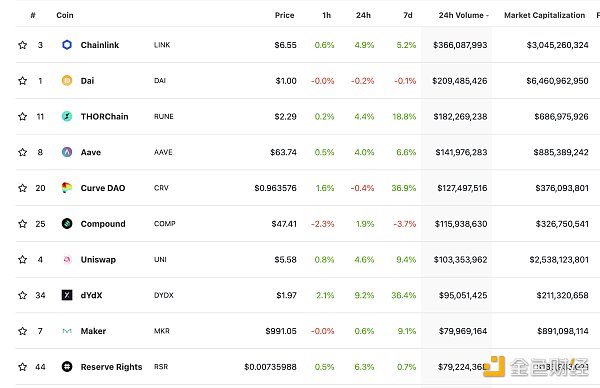Click the Compound coin logo
The height and width of the screenshot is (388, 600).
(x=67, y=223)
